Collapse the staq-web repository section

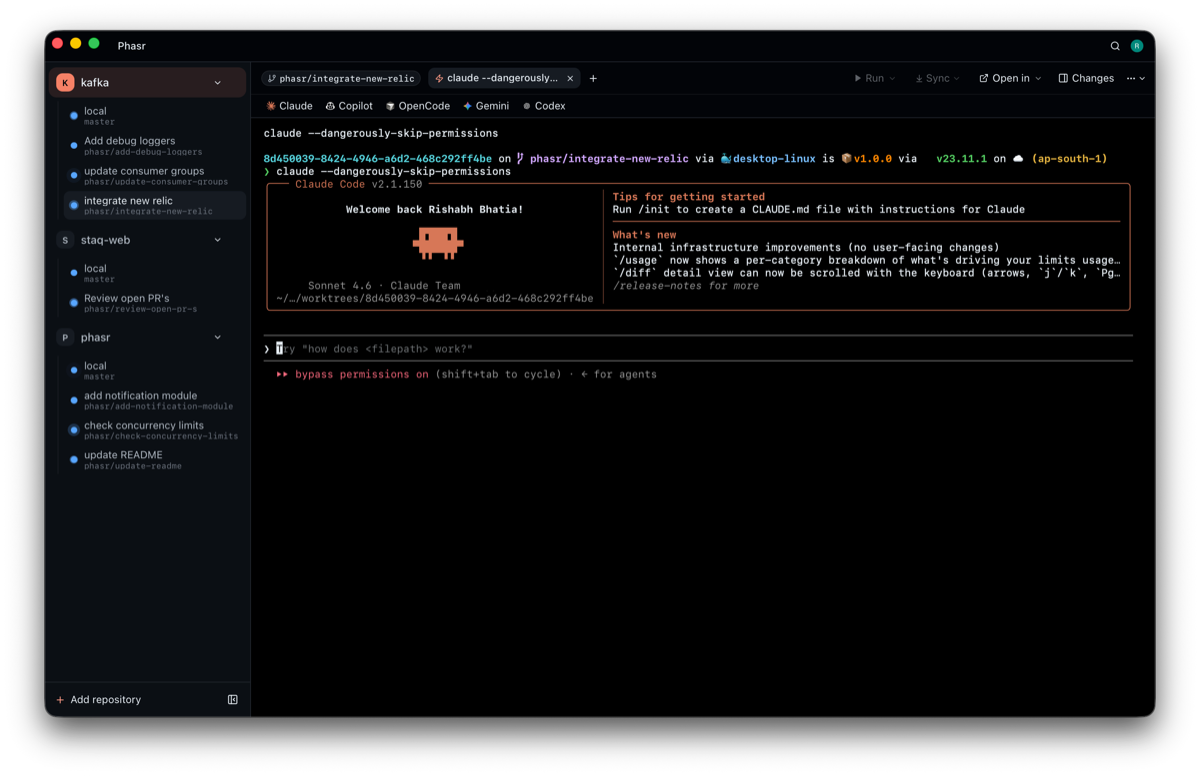click(218, 240)
